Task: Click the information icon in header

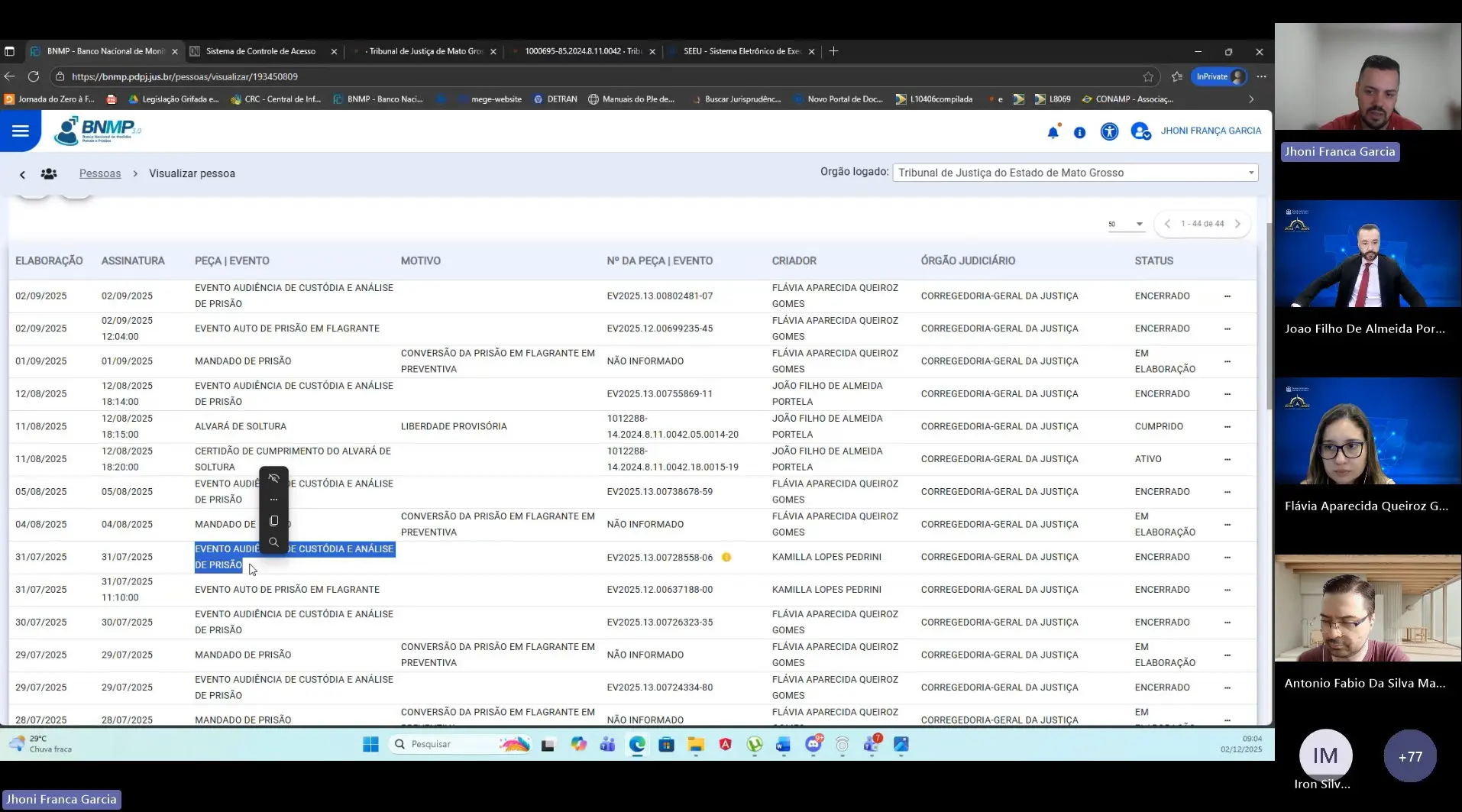Action: 1079,132
